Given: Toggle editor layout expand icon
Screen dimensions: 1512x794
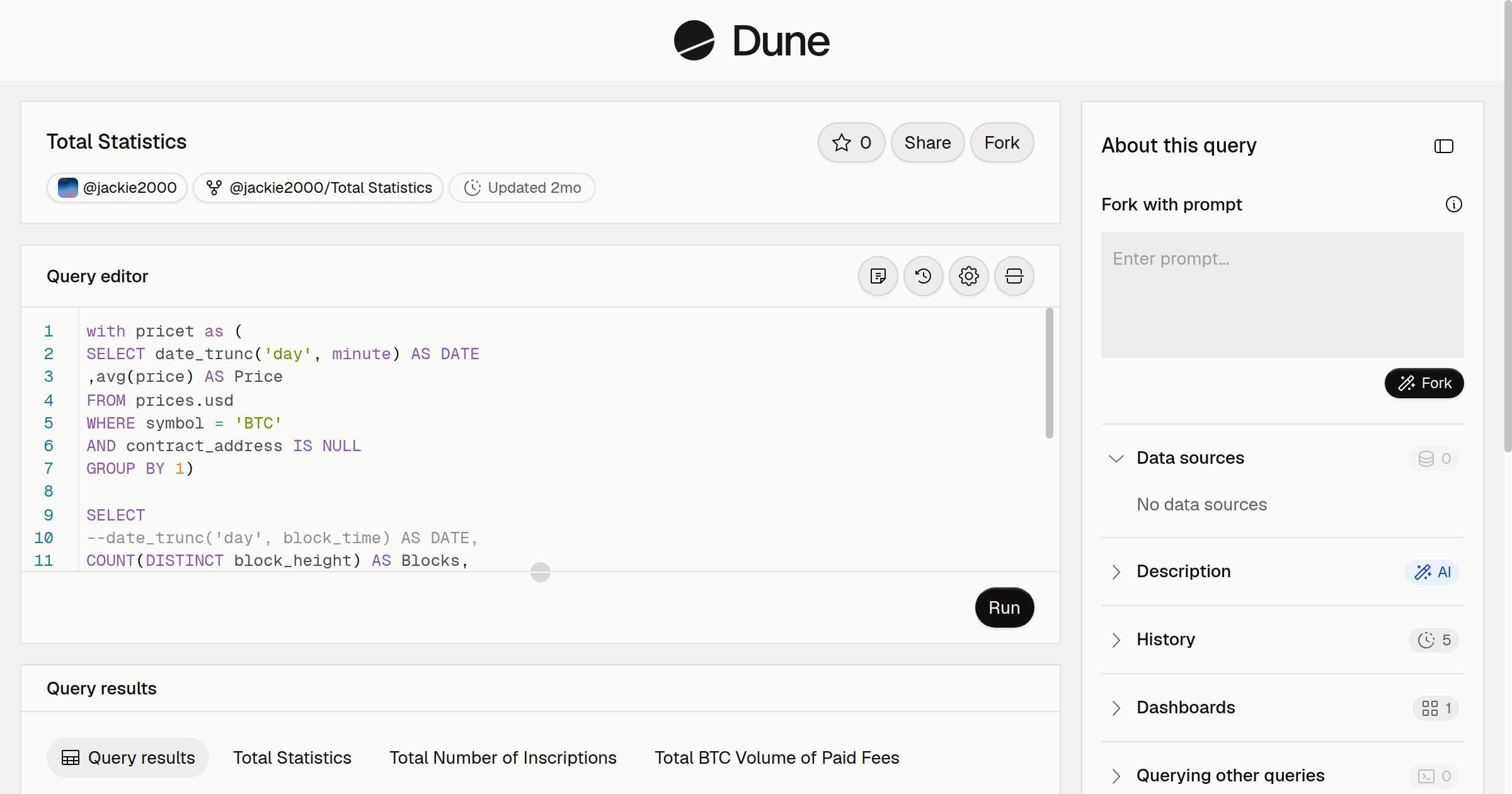Looking at the screenshot, I should [x=1014, y=276].
